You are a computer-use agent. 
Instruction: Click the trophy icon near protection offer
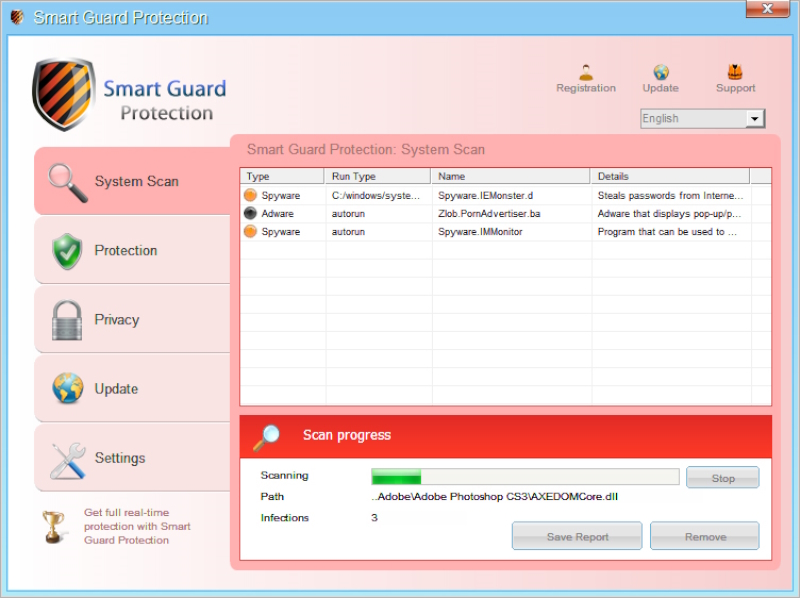[x=54, y=526]
